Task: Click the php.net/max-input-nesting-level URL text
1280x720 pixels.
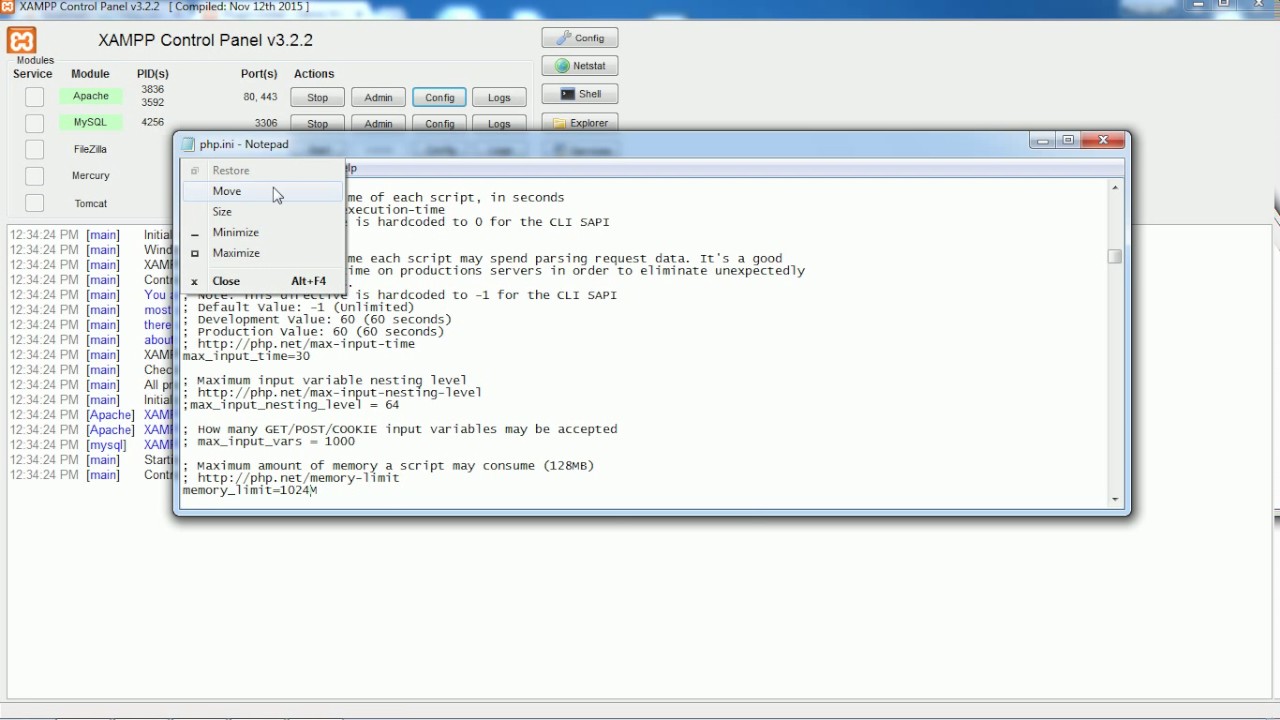Action: 339,393
